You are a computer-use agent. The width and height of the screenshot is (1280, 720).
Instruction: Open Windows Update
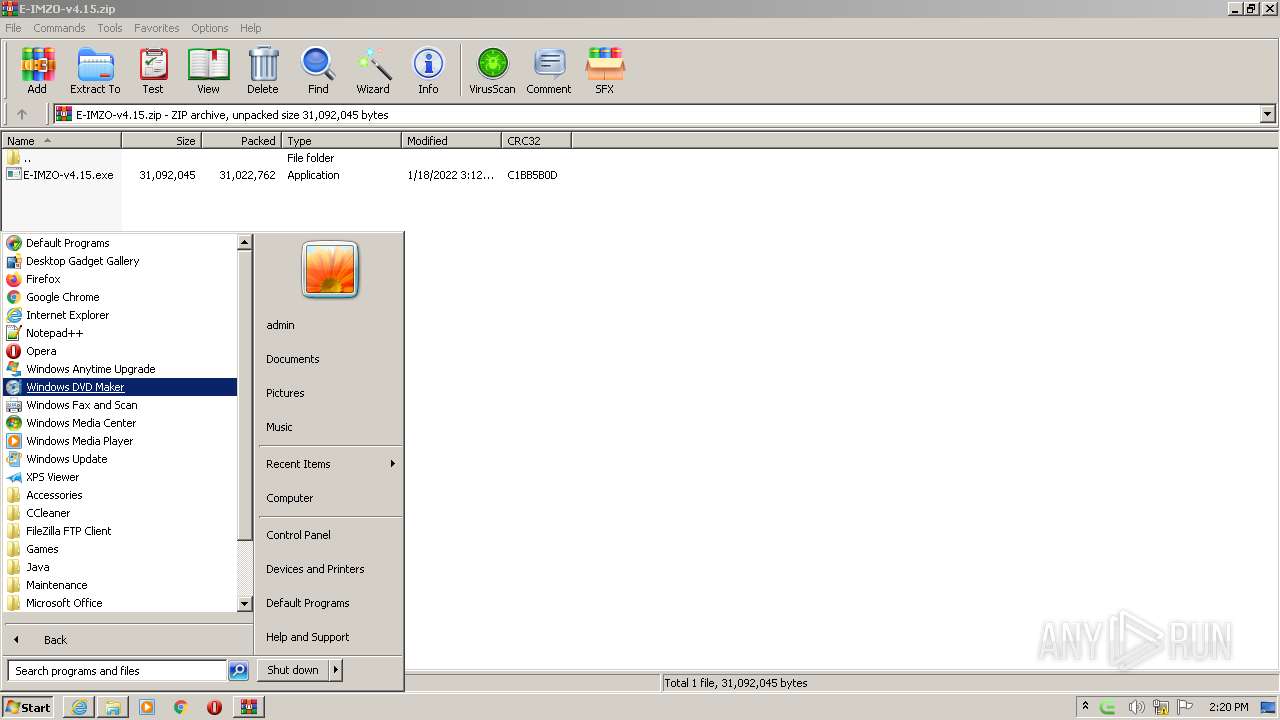(120, 459)
